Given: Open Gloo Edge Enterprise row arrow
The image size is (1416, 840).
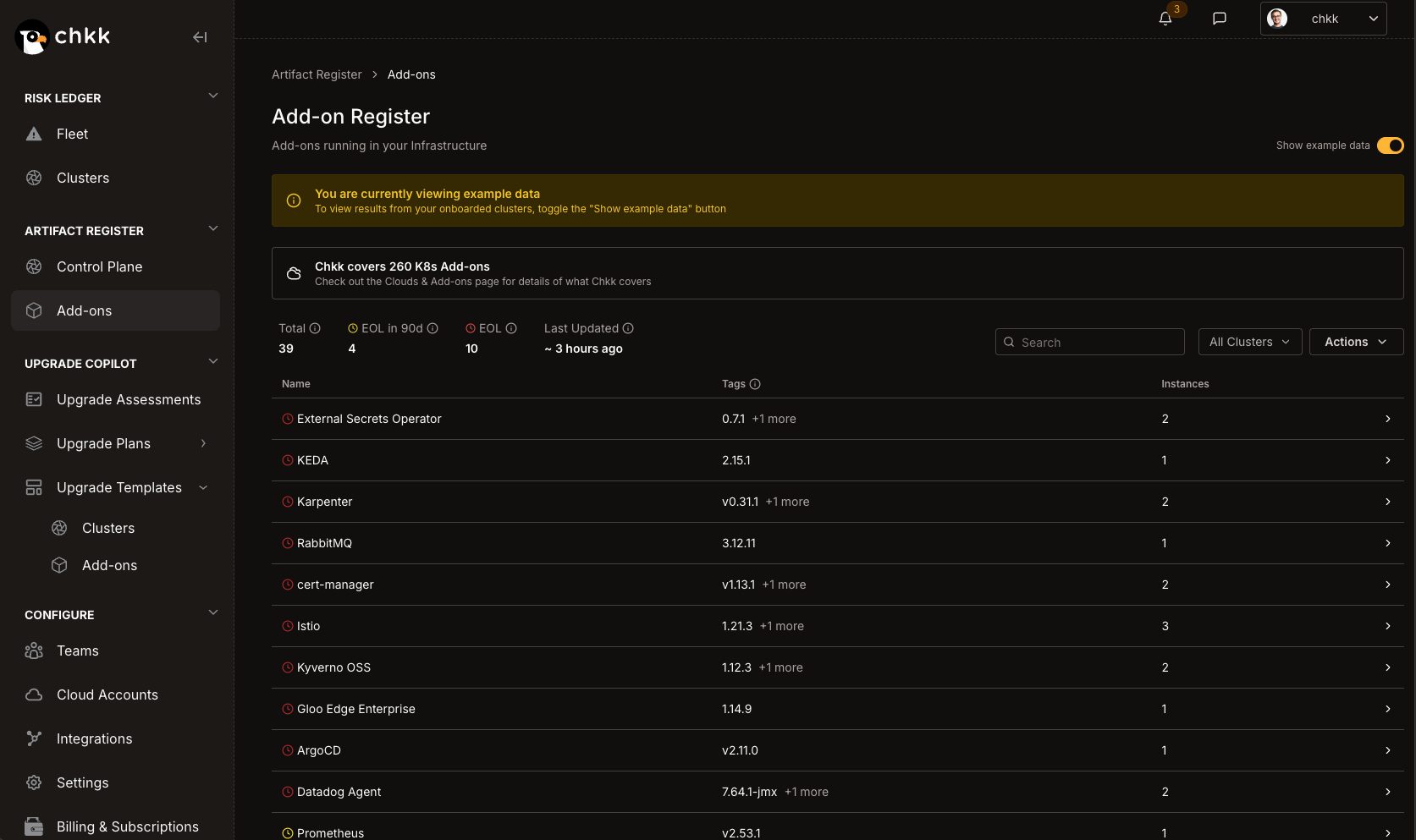Looking at the screenshot, I should [x=1388, y=709].
